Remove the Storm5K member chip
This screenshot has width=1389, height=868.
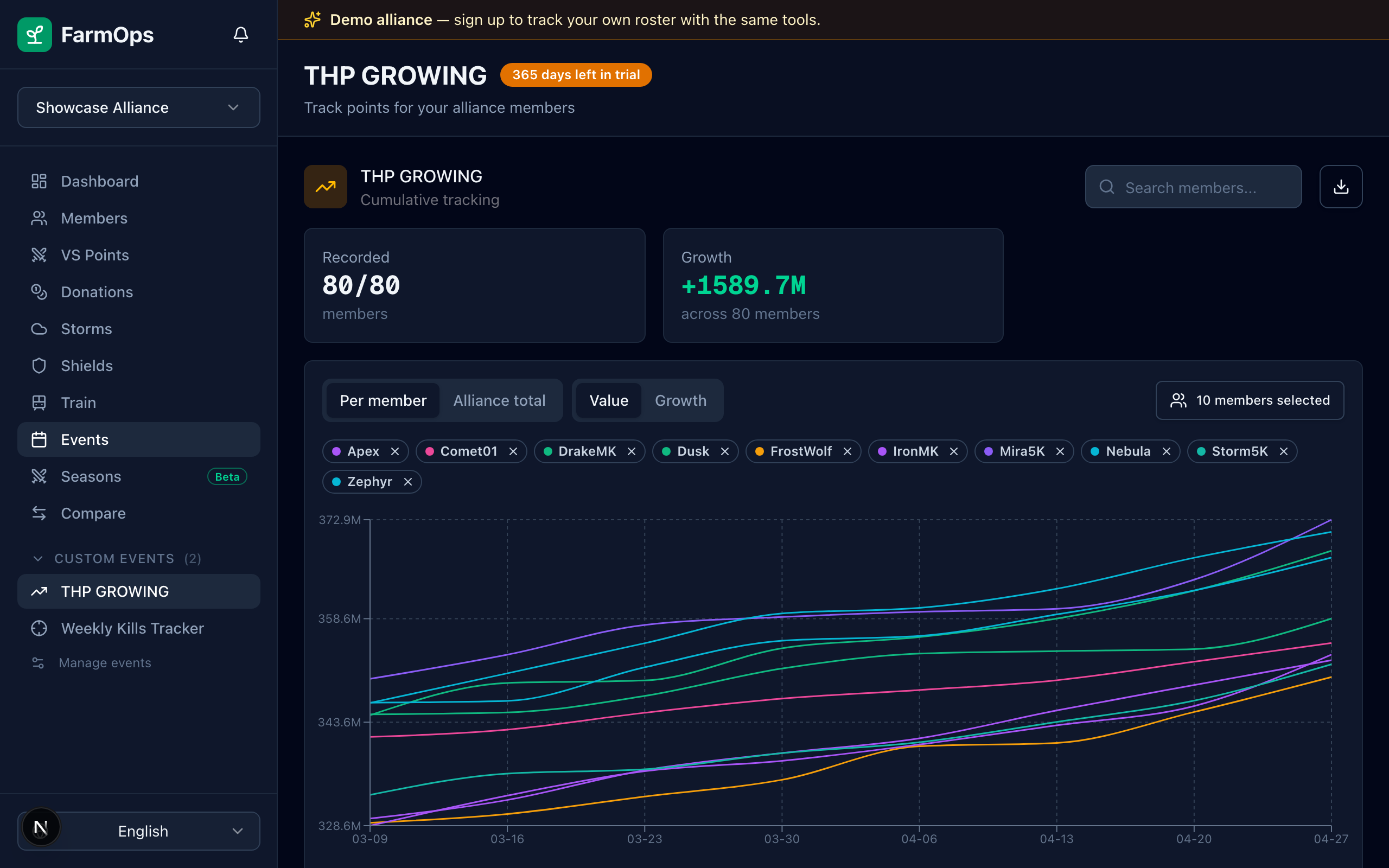pyautogui.click(x=1283, y=451)
